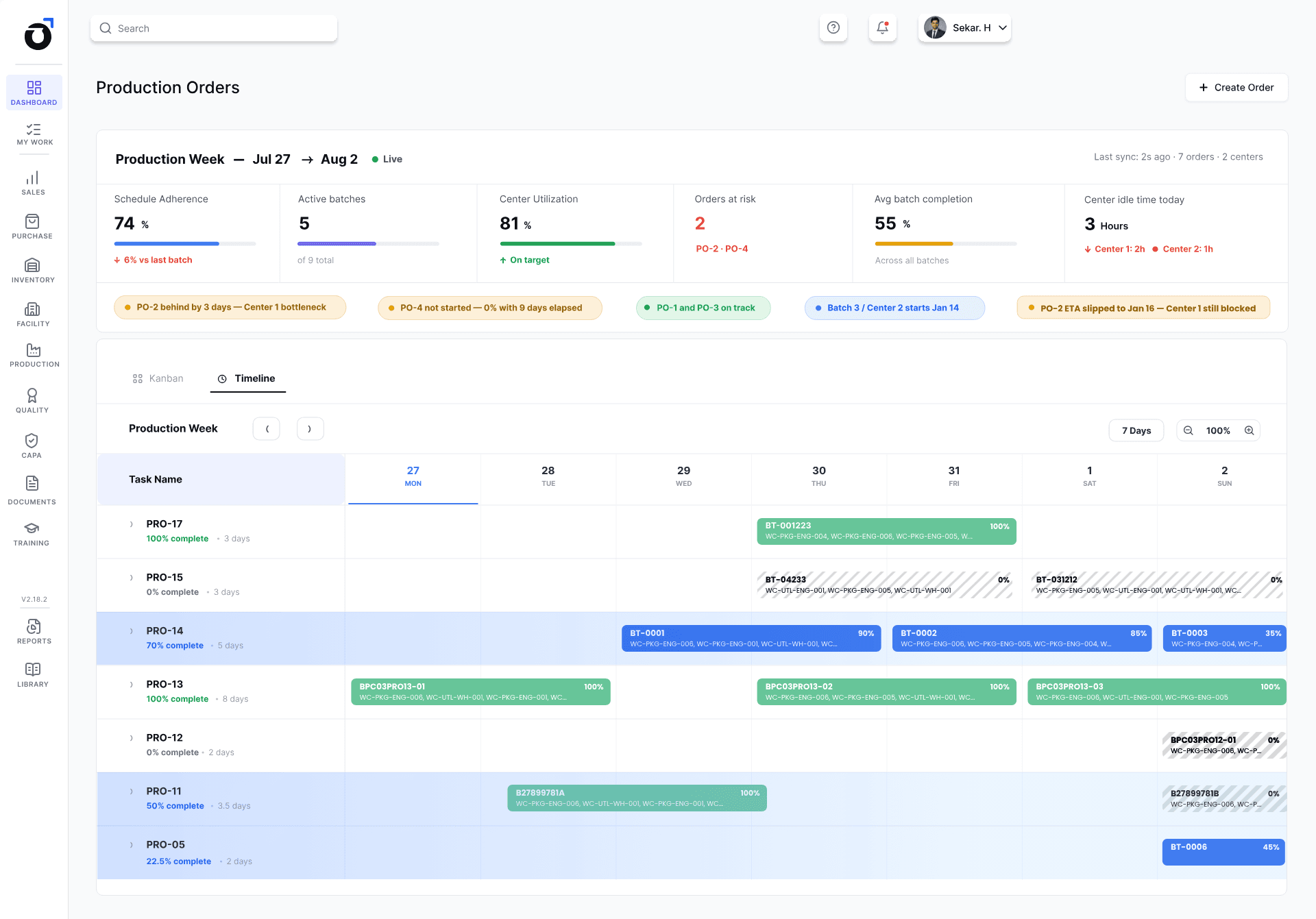Screen dimensions: 1316x919
Task: Expand the PRO-12 row
Action: pyautogui.click(x=132, y=738)
